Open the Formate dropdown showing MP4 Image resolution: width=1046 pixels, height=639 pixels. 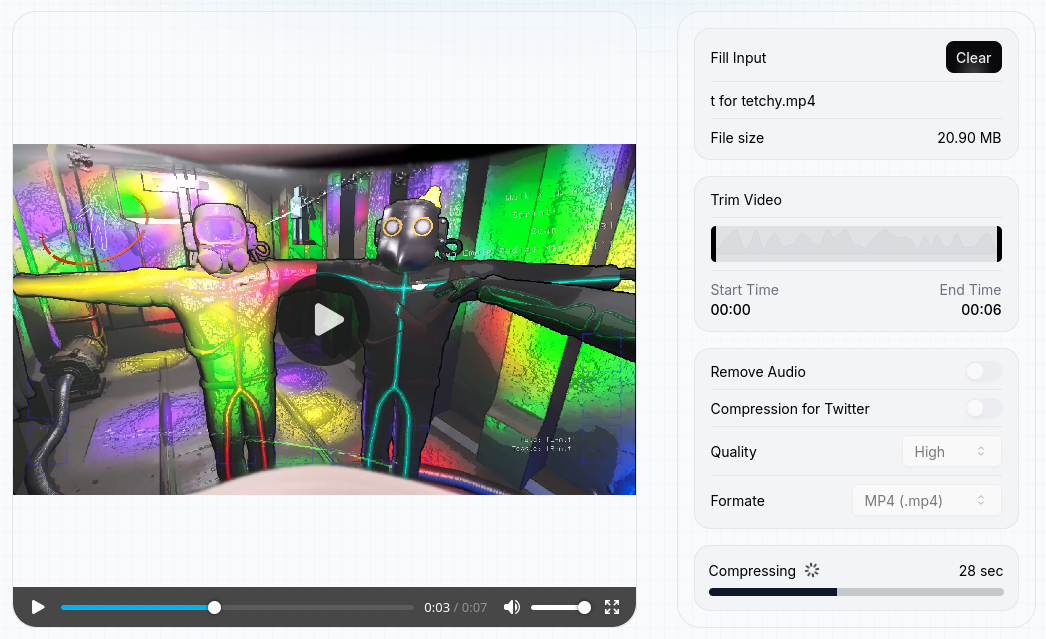click(x=926, y=500)
